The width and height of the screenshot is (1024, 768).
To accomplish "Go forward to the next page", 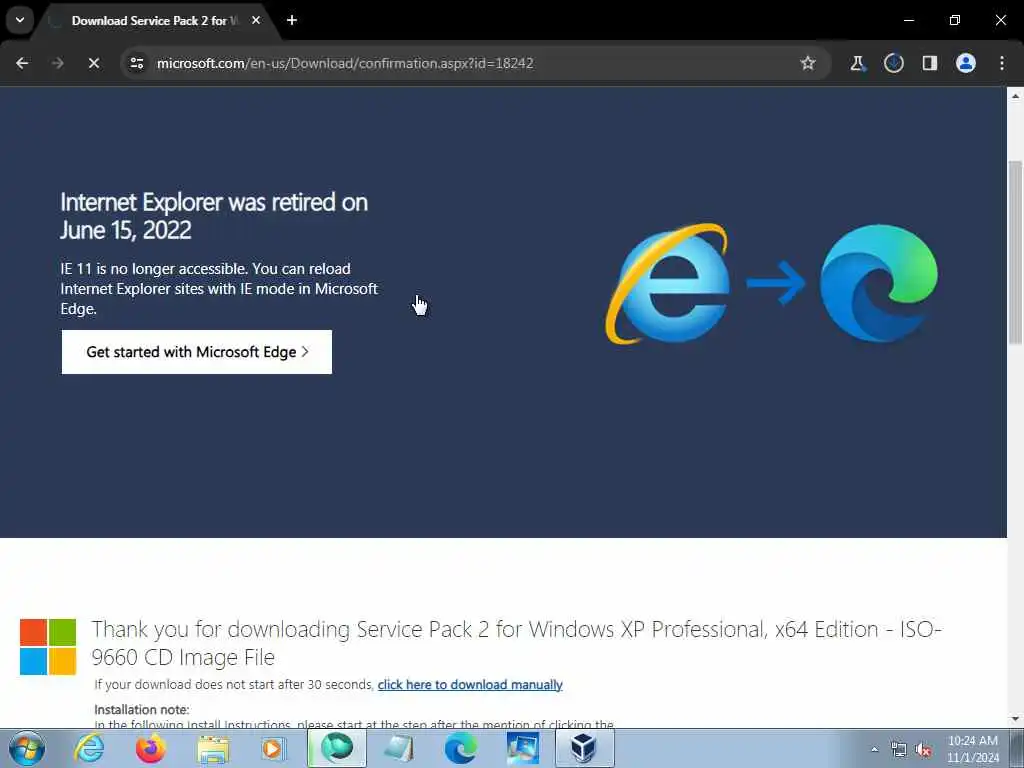I will (57, 63).
